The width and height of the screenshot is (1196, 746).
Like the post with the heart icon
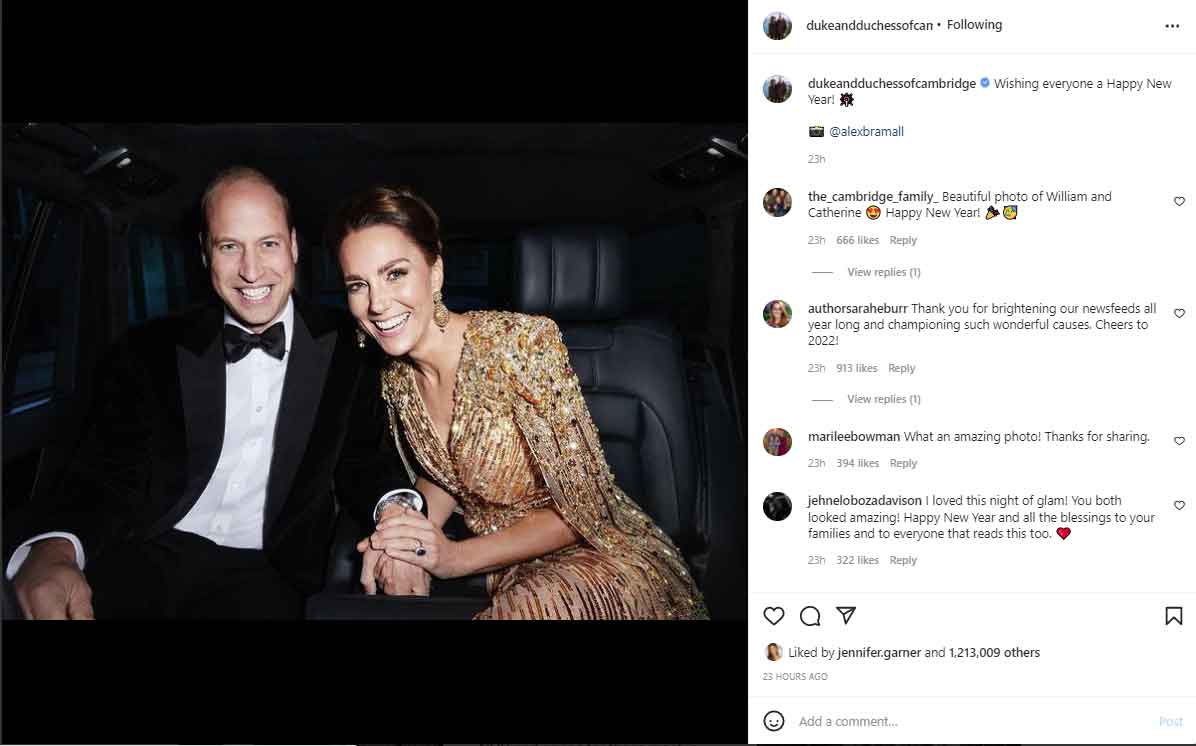(774, 616)
